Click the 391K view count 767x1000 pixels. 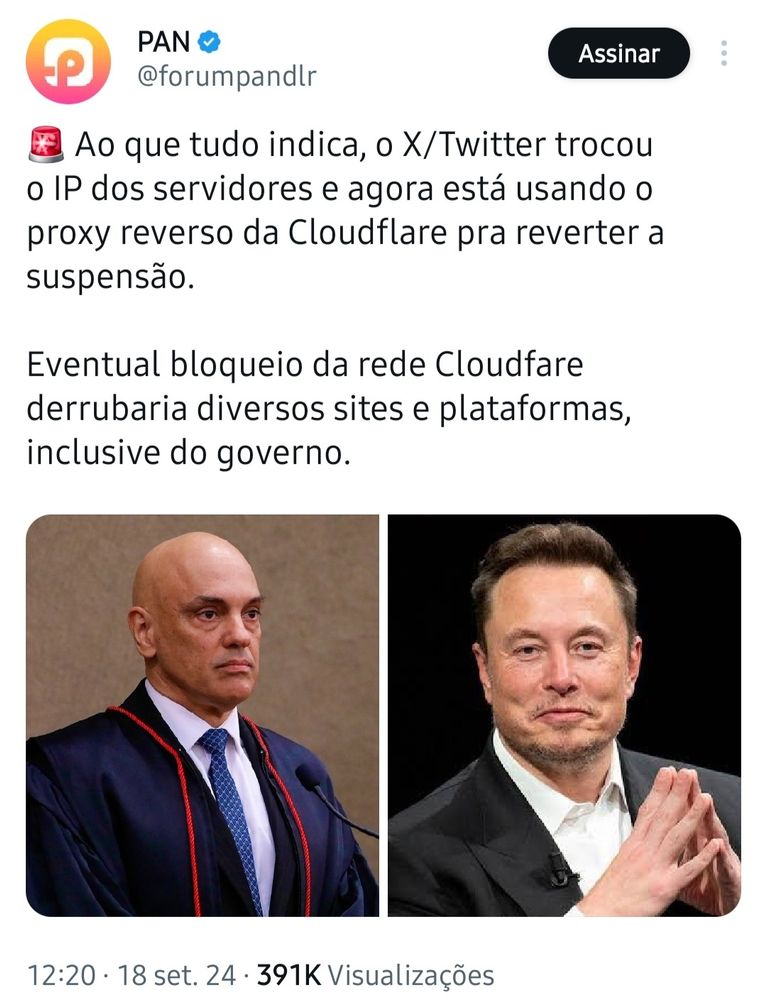(x=289, y=976)
